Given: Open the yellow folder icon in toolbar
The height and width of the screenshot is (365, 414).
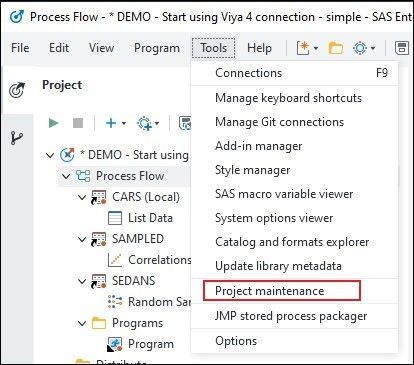Looking at the screenshot, I should pyautogui.click(x=336, y=48).
